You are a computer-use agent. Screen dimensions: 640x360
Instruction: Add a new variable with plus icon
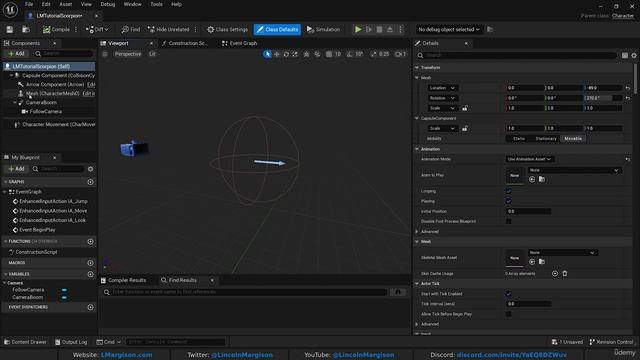tap(91, 274)
